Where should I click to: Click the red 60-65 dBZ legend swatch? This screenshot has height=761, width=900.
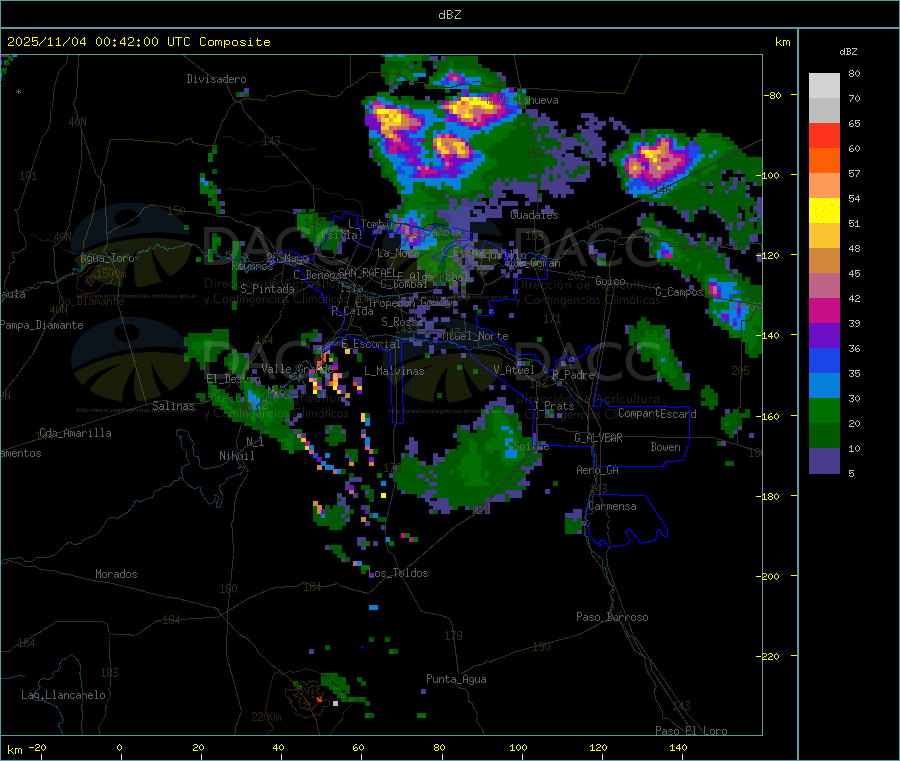[x=824, y=135]
